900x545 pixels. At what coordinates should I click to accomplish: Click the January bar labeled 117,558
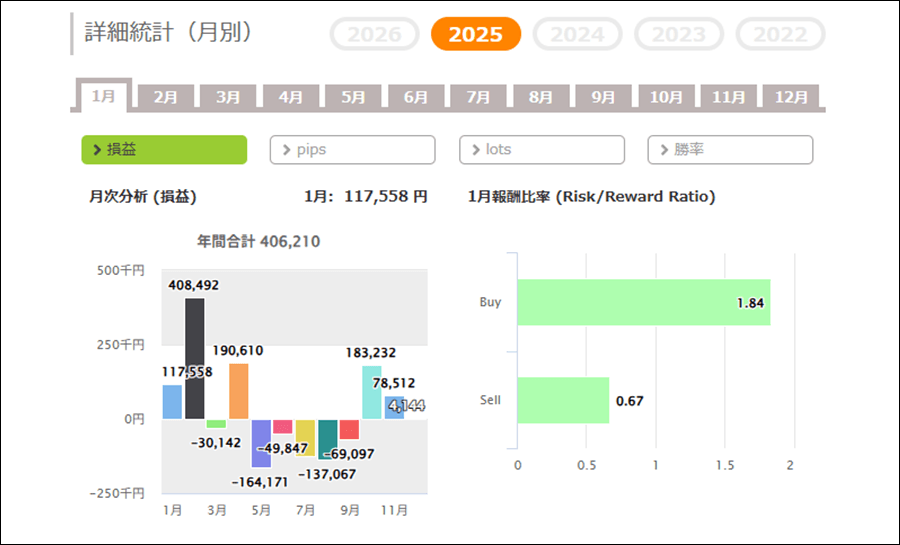click(x=172, y=402)
